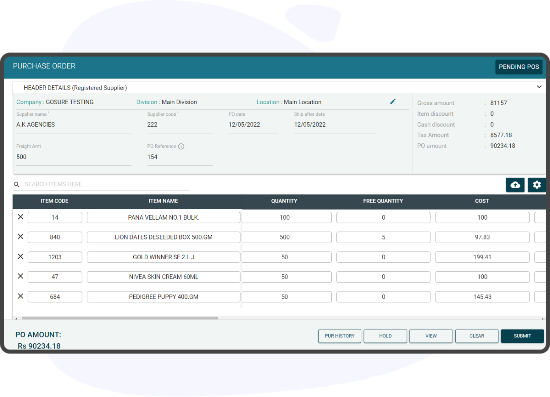Click the Clear button
Viewport: 550px width, 397px height.
coord(477,336)
